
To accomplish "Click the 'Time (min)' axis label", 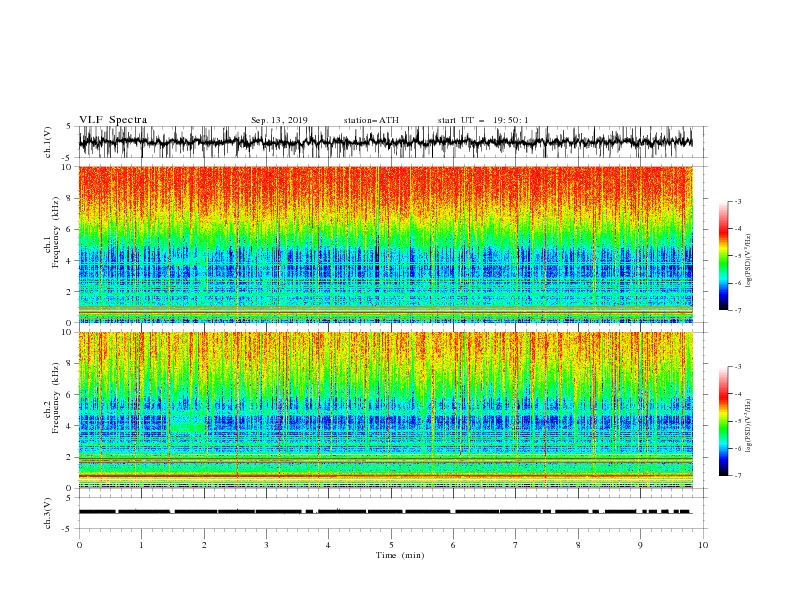I will [x=400, y=555].
